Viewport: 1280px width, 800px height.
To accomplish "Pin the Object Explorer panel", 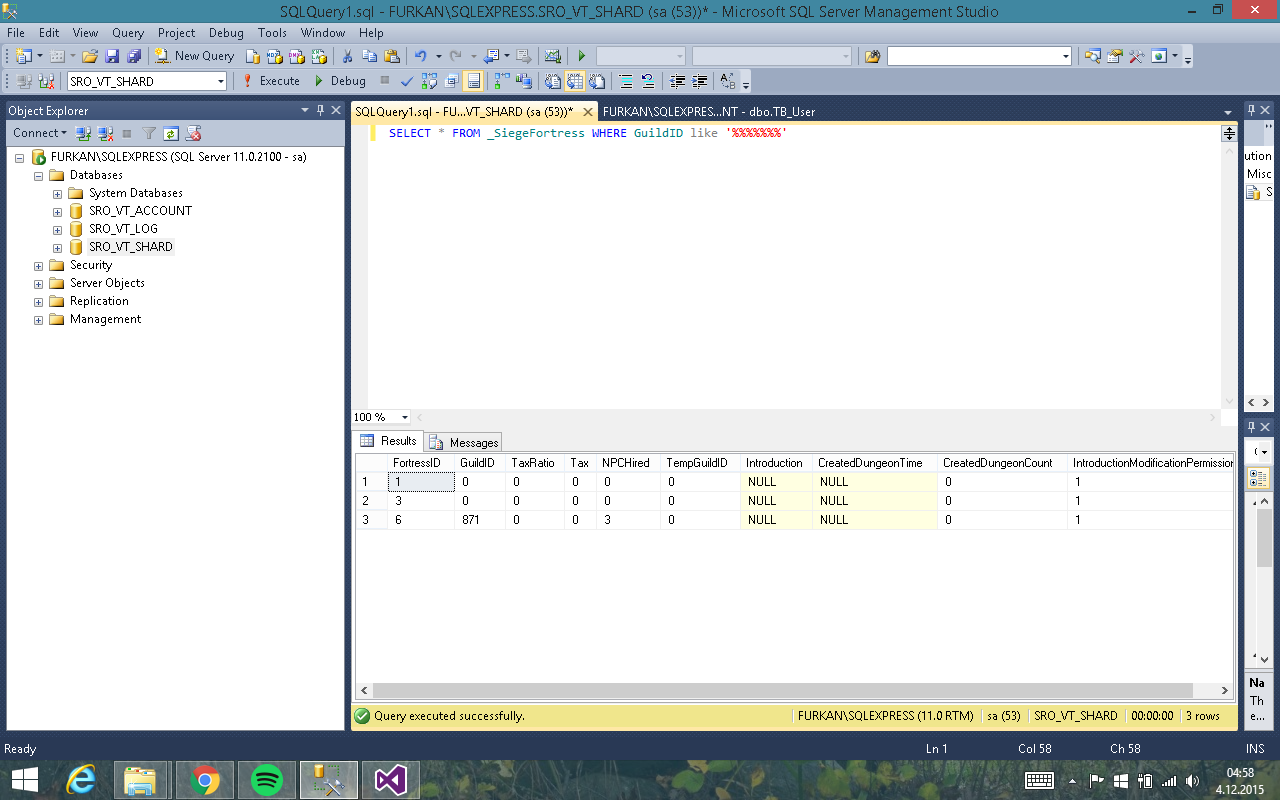I will pos(320,110).
